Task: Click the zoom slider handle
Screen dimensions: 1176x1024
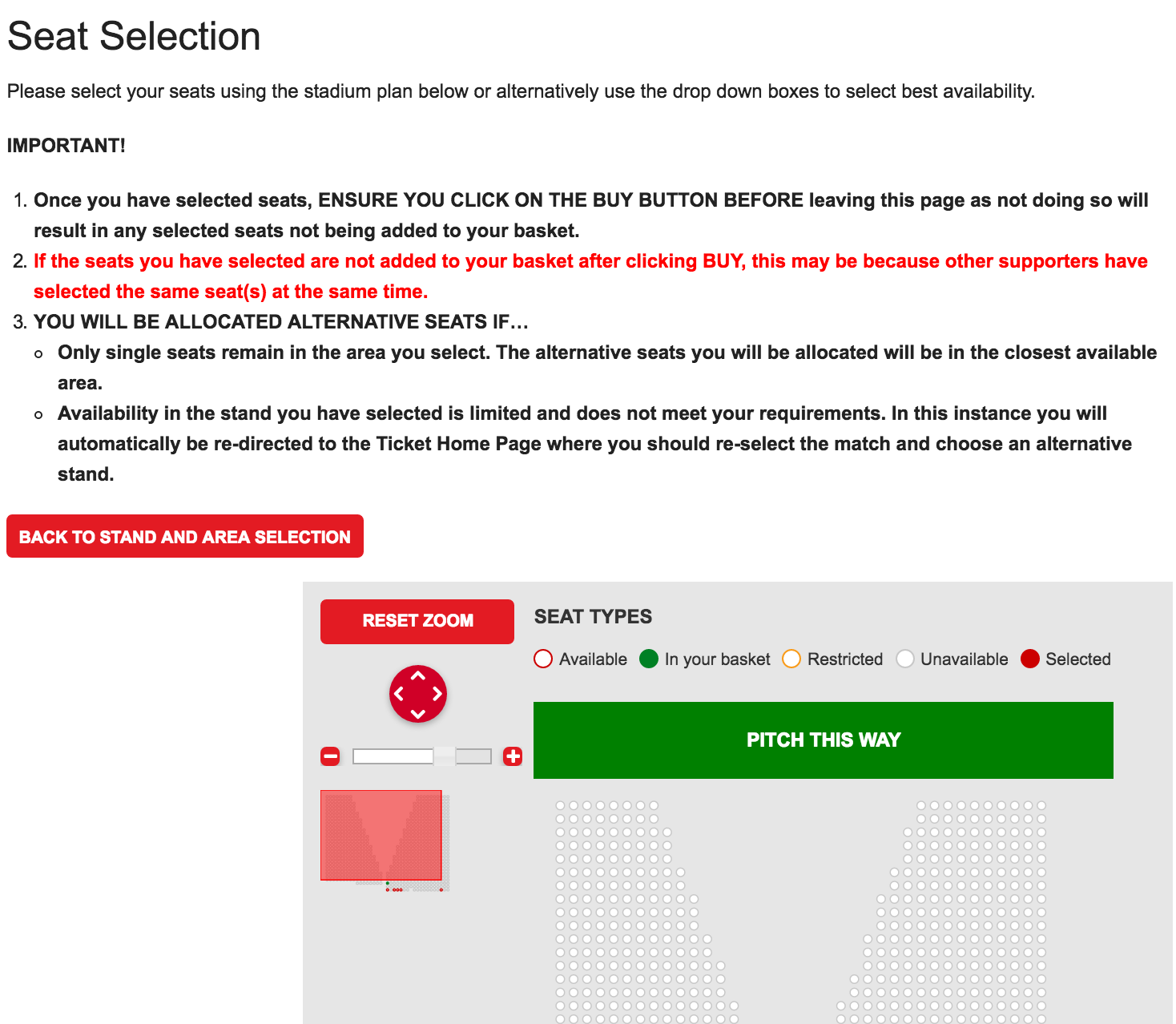Action: 445,756
